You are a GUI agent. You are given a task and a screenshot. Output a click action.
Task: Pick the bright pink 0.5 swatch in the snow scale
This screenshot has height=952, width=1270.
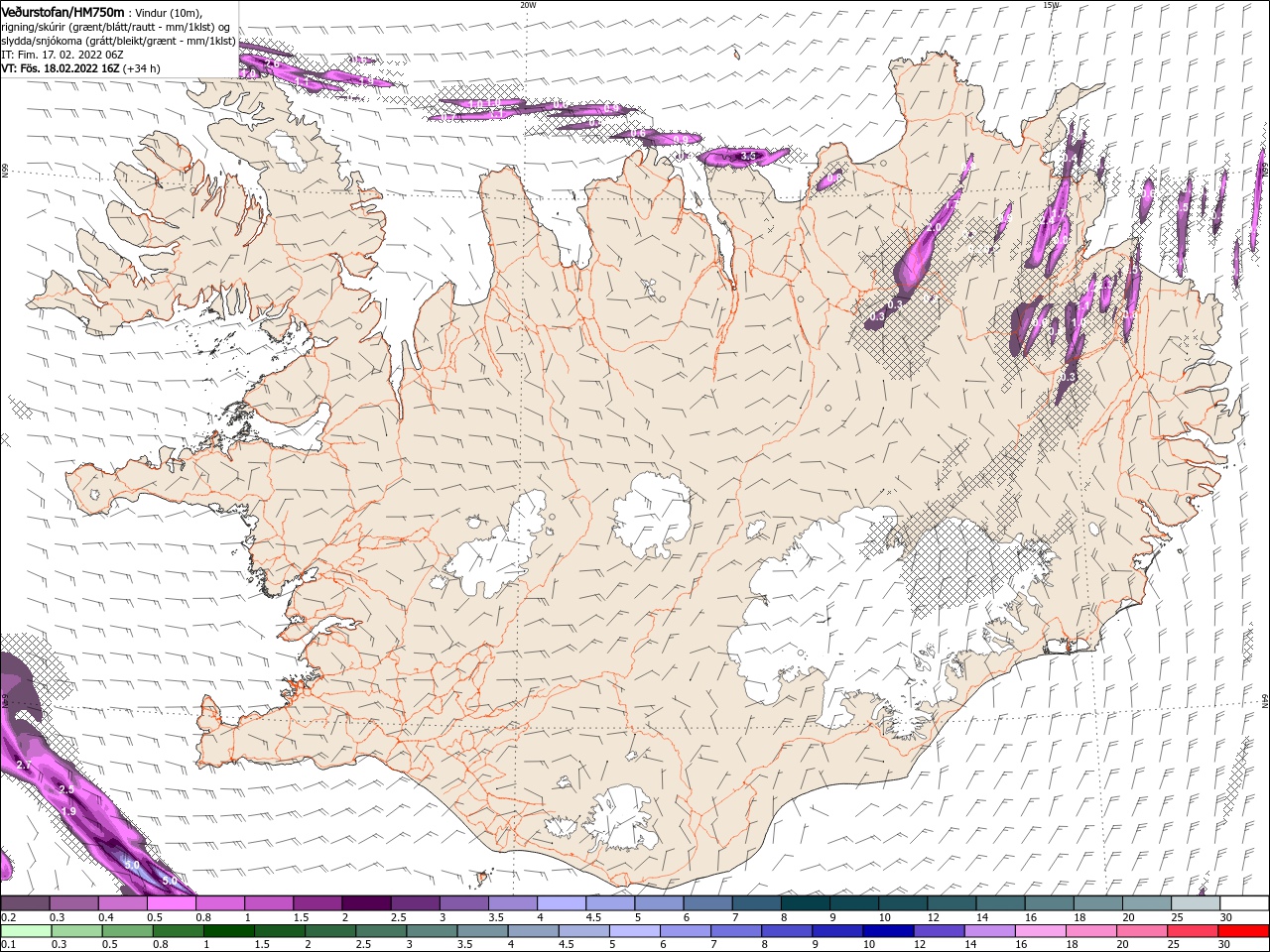(171, 903)
